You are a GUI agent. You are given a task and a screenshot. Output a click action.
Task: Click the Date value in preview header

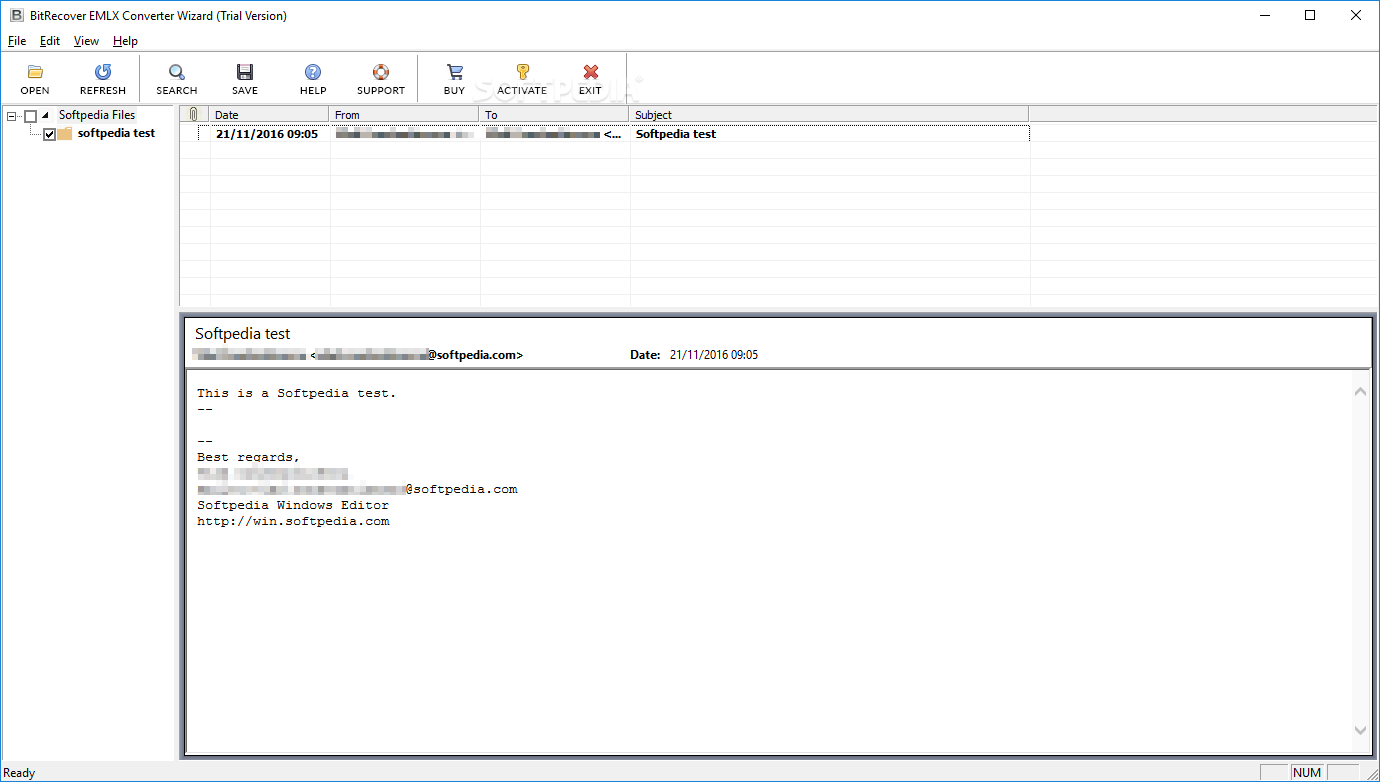(x=714, y=355)
